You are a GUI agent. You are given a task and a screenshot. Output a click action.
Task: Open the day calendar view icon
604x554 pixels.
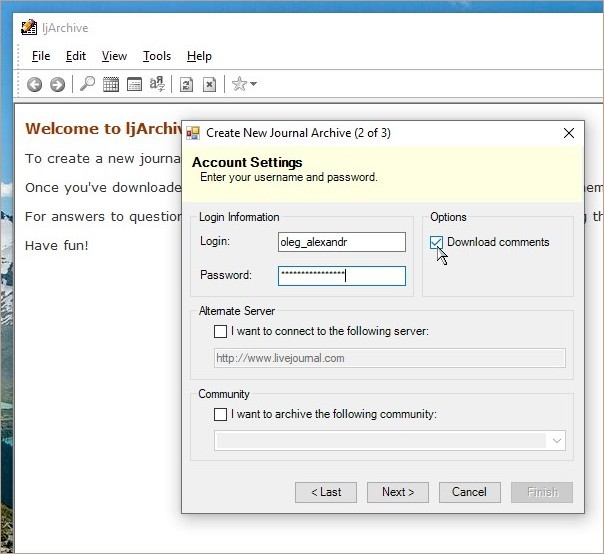point(134,84)
